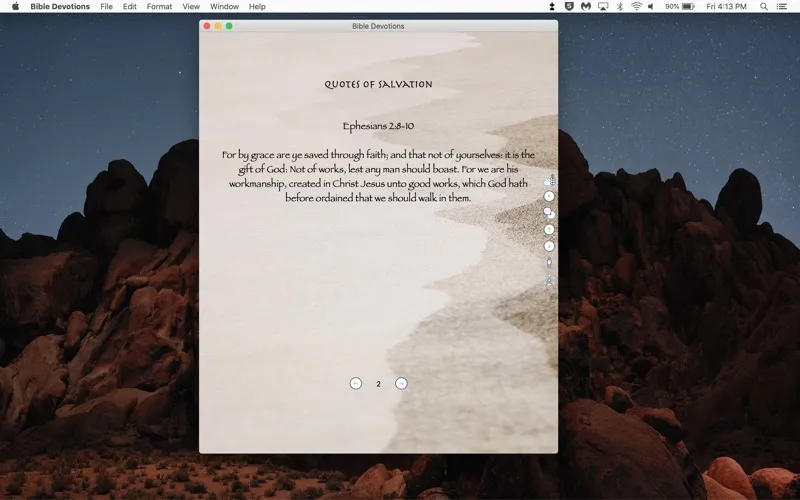Screen dimensions: 800x500
Task: Open the Format menu
Action: coord(159,7)
